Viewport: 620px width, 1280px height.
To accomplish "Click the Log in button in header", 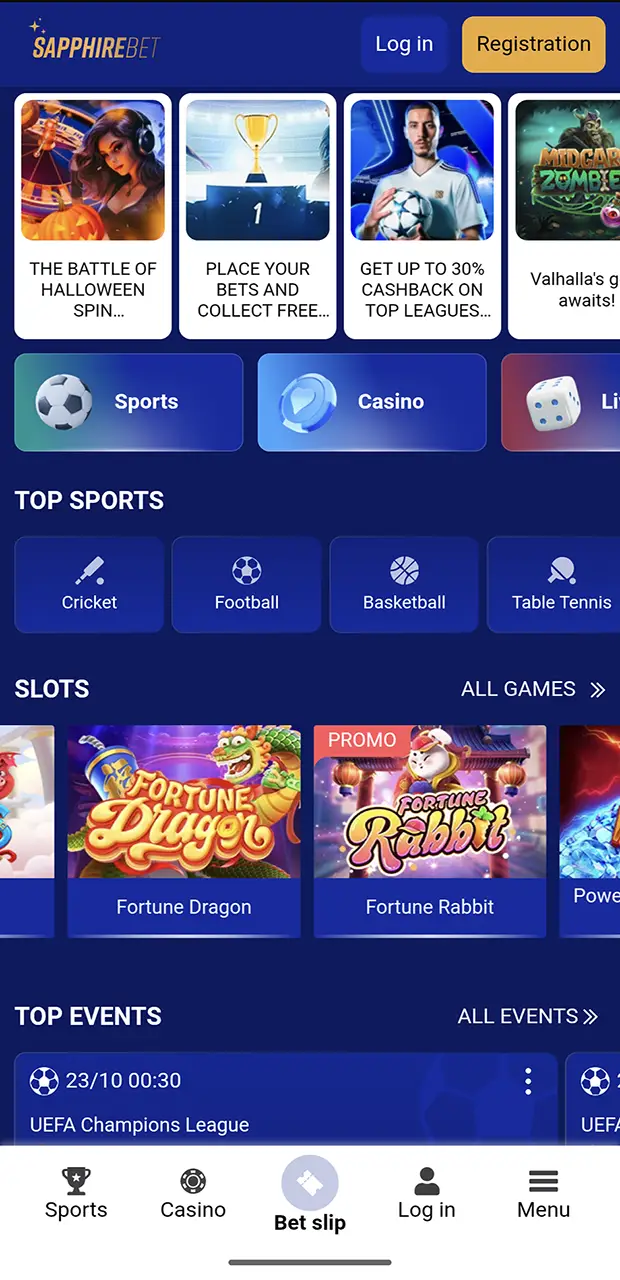I will click(404, 44).
